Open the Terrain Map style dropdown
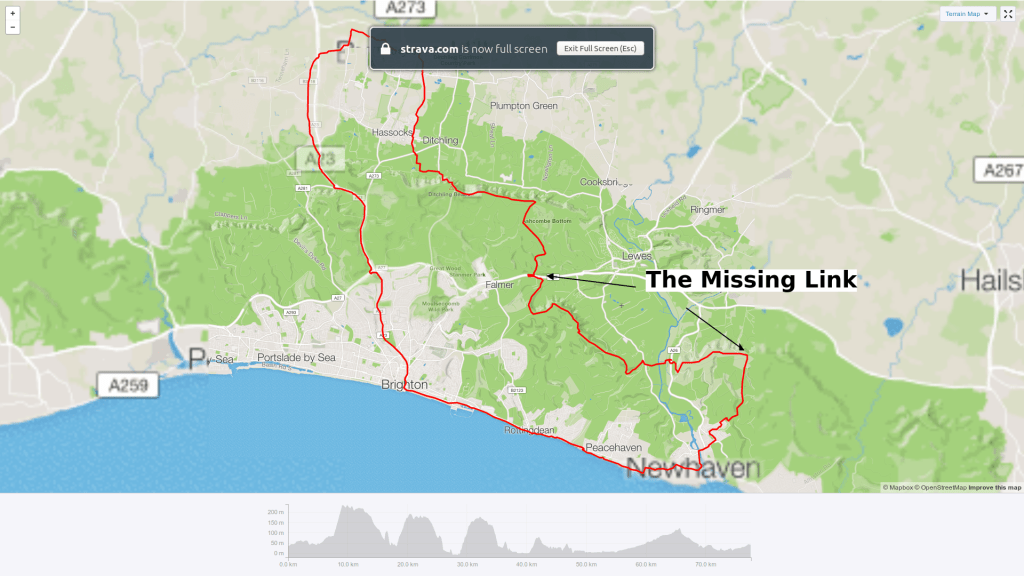The width and height of the screenshot is (1024, 576). 967,14
